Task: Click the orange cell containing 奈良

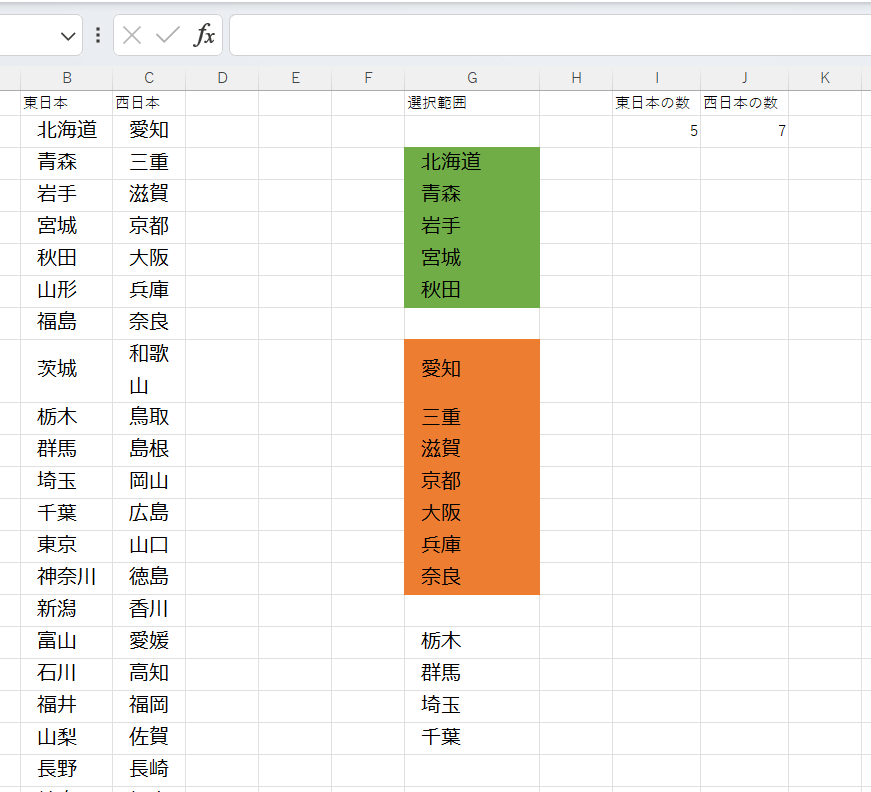Action: coord(472,578)
